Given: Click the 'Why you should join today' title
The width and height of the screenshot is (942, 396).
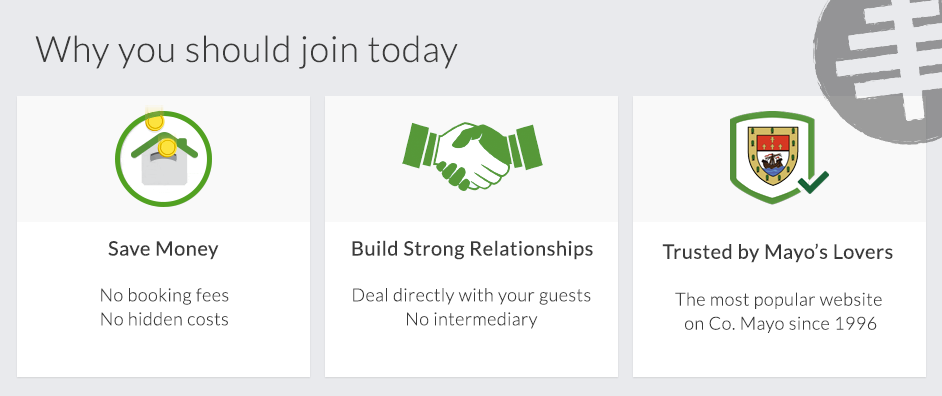Looking at the screenshot, I should pos(246,50).
